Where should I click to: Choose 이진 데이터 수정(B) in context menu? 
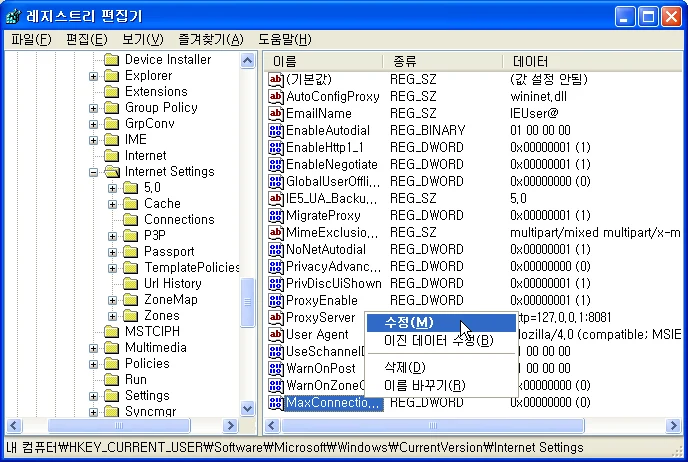(x=441, y=340)
